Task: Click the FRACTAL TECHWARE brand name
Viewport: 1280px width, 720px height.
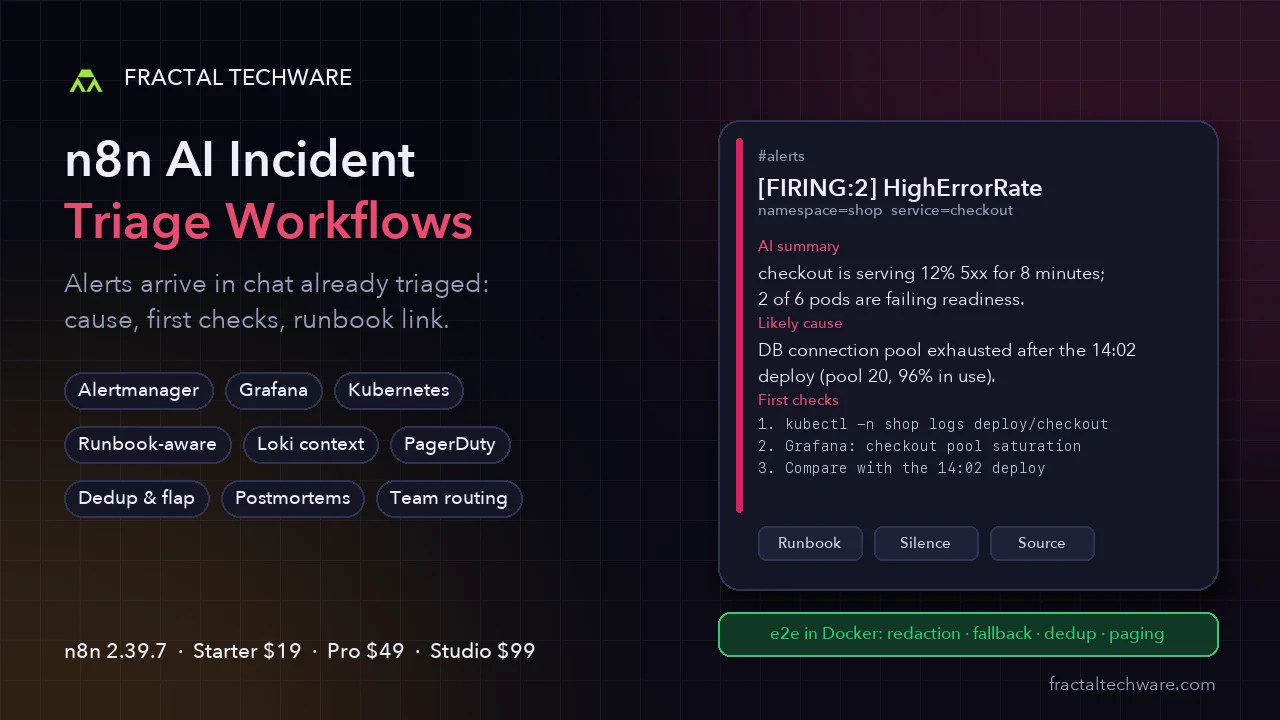Action: [x=238, y=78]
